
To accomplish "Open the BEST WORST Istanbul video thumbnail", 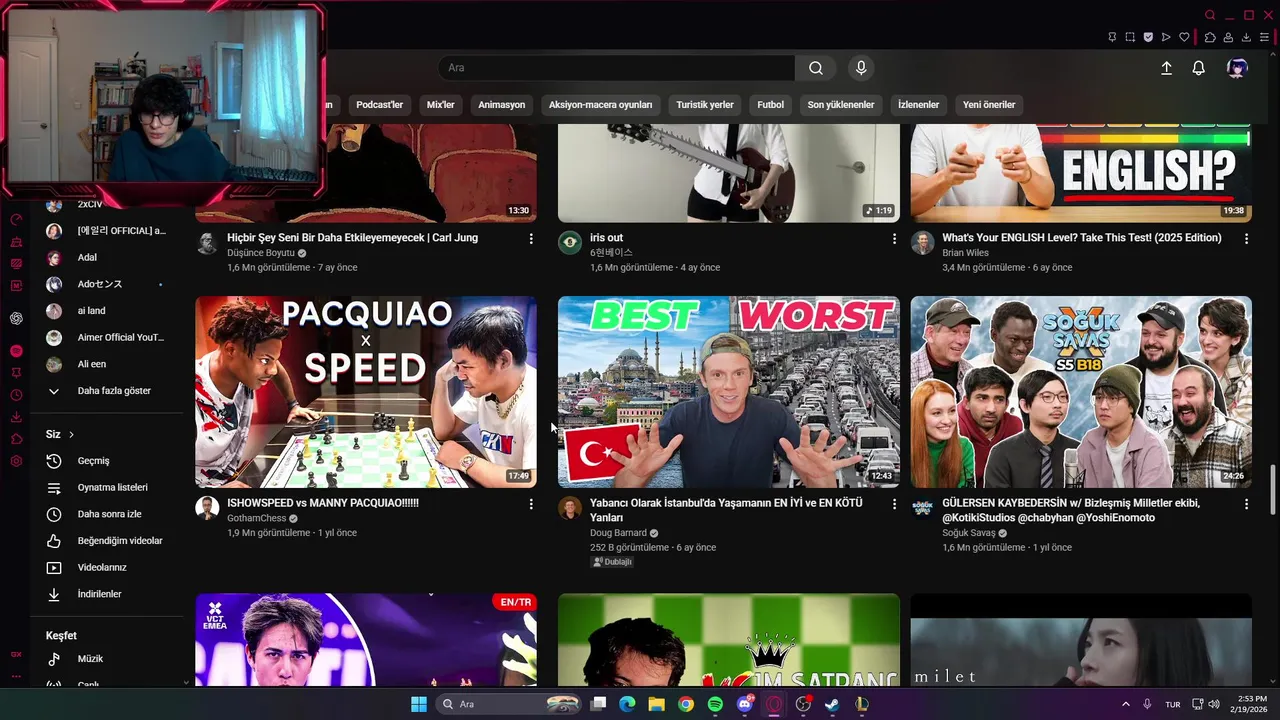I will (x=729, y=392).
